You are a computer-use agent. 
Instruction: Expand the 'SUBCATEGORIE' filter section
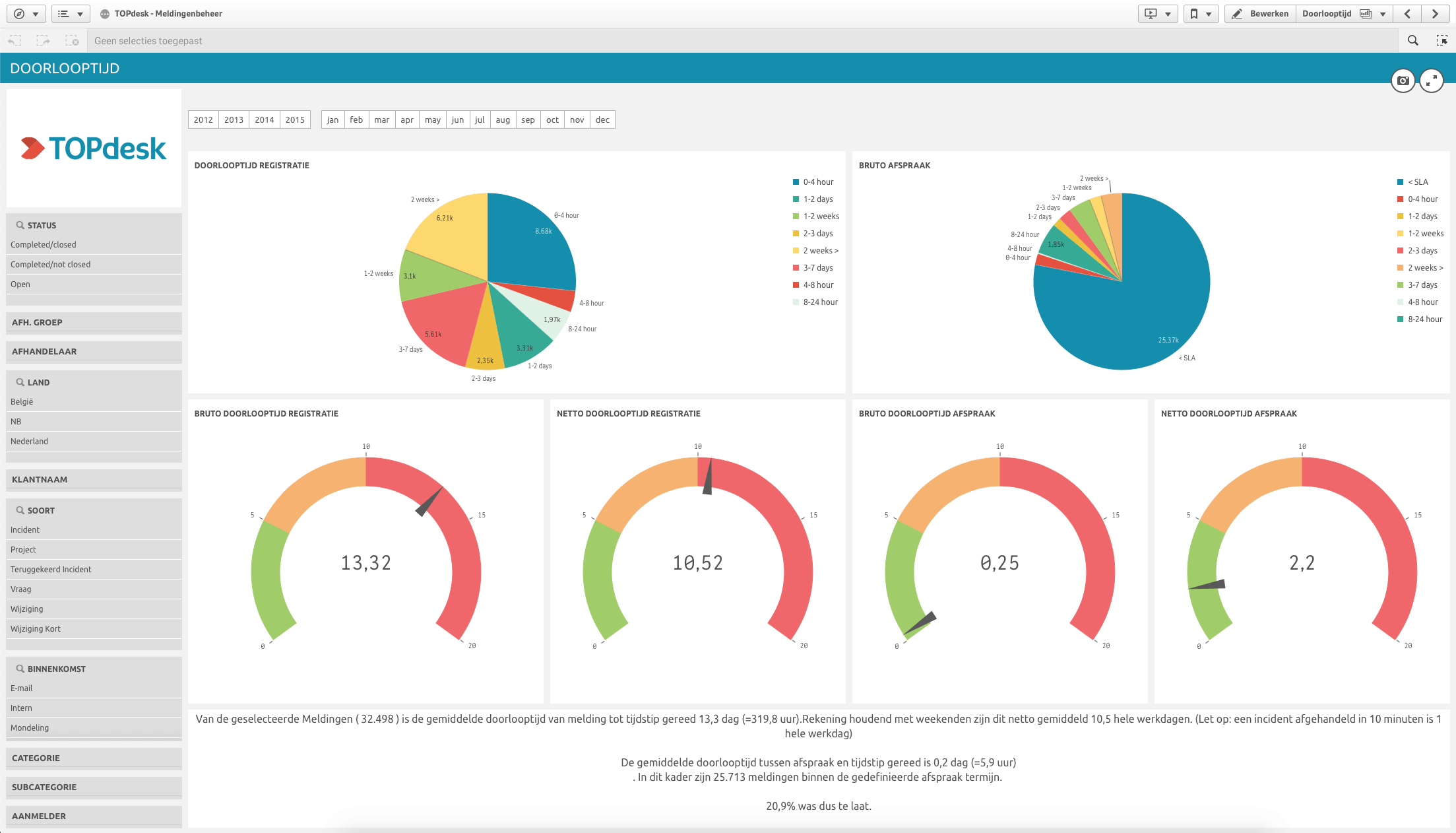pos(93,787)
